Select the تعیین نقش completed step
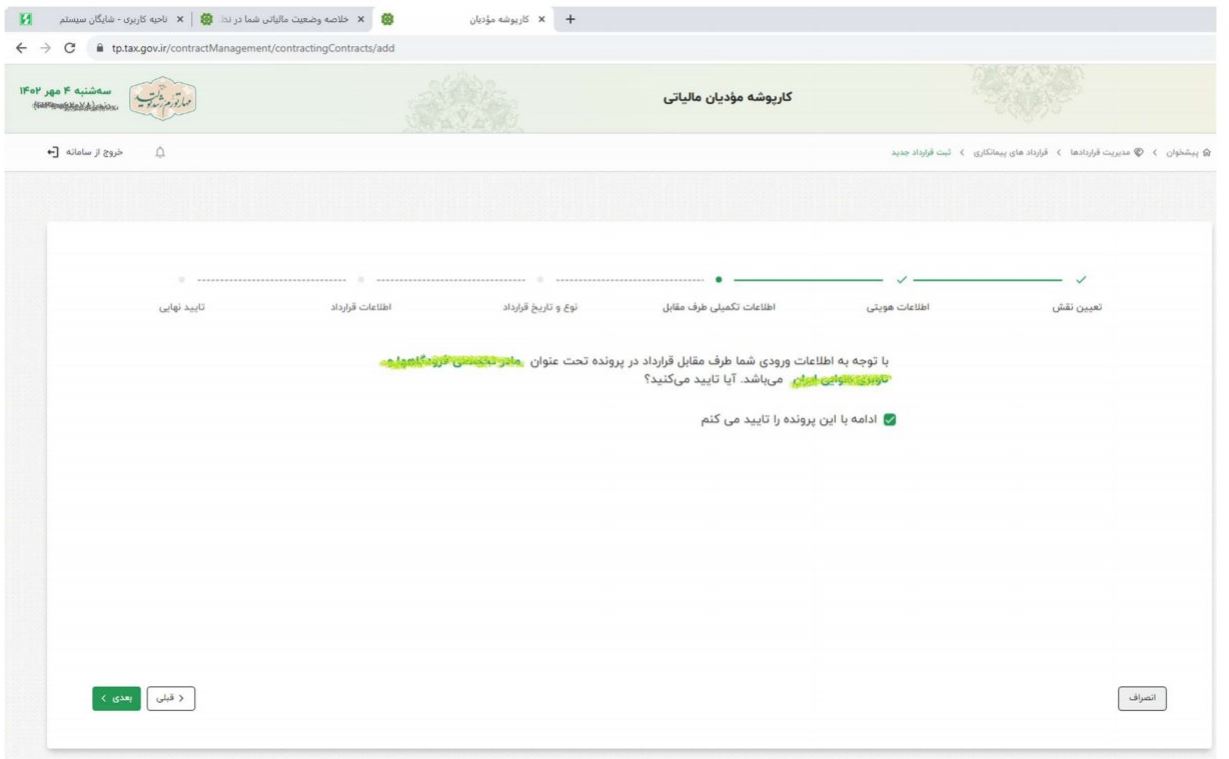Viewport: 1229px width, 759px height. 1082,279
